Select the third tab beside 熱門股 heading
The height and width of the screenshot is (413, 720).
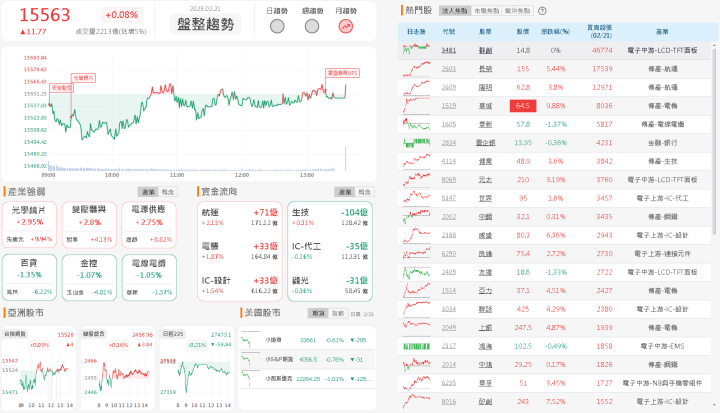(518, 11)
